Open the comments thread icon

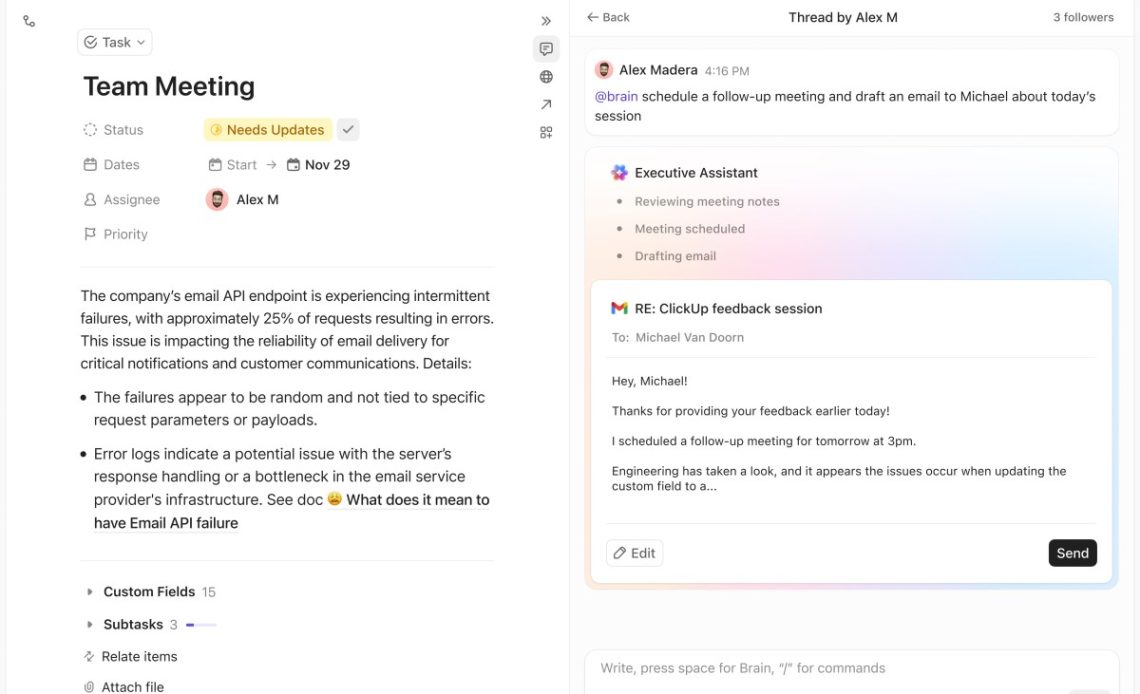pyautogui.click(x=546, y=49)
